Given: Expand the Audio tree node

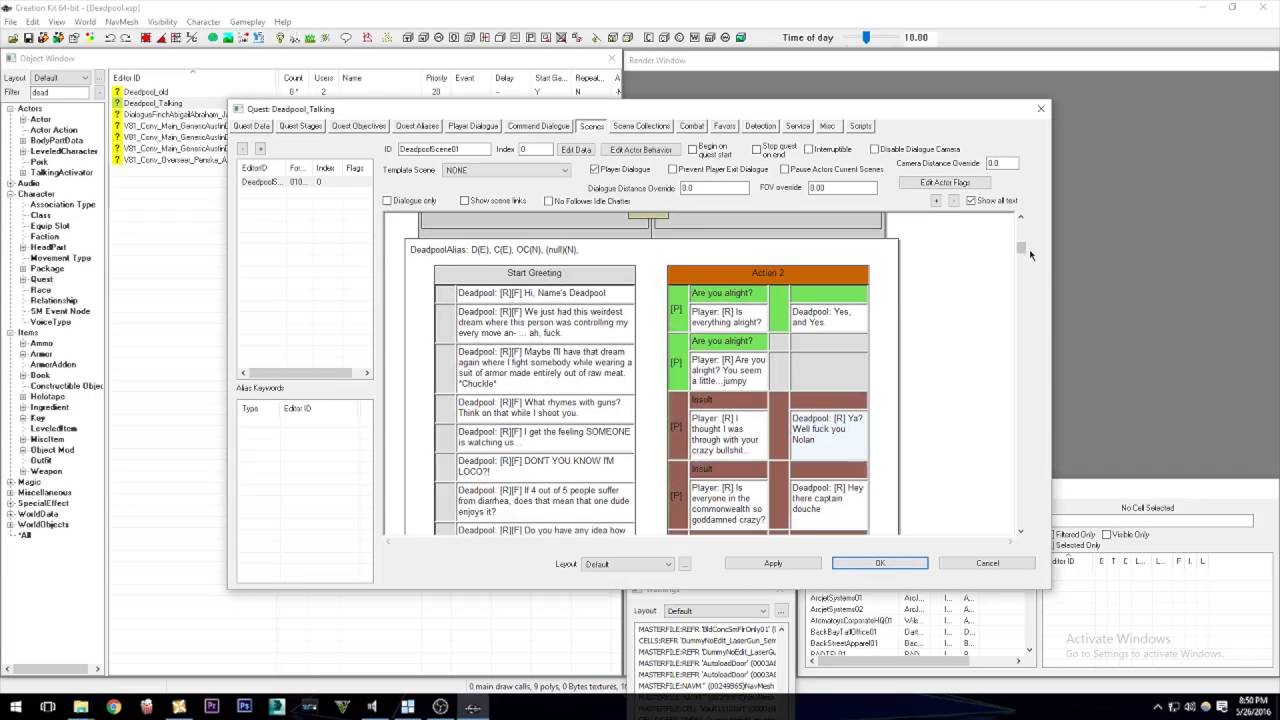Looking at the screenshot, I should 9,183.
